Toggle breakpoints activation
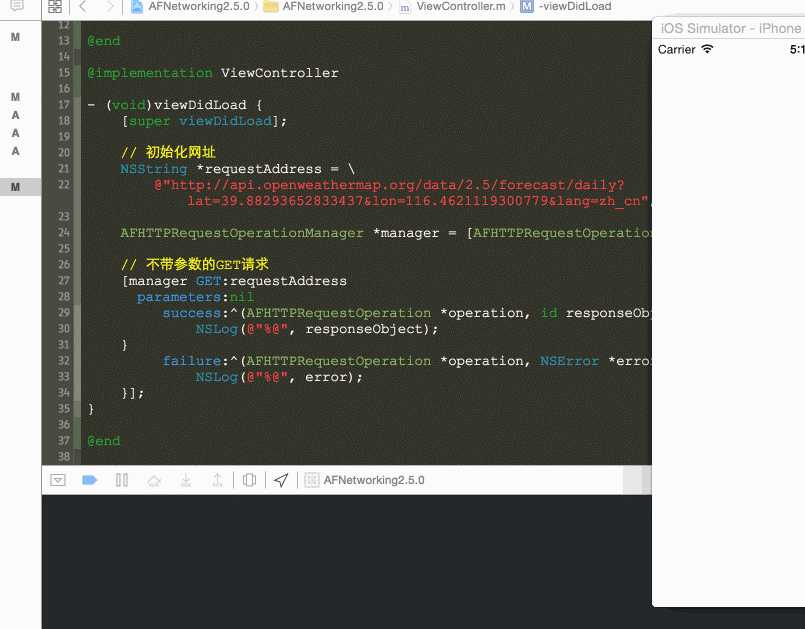Image resolution: width=805 pixels, height=629 pixels. click(x=89, y=480)
